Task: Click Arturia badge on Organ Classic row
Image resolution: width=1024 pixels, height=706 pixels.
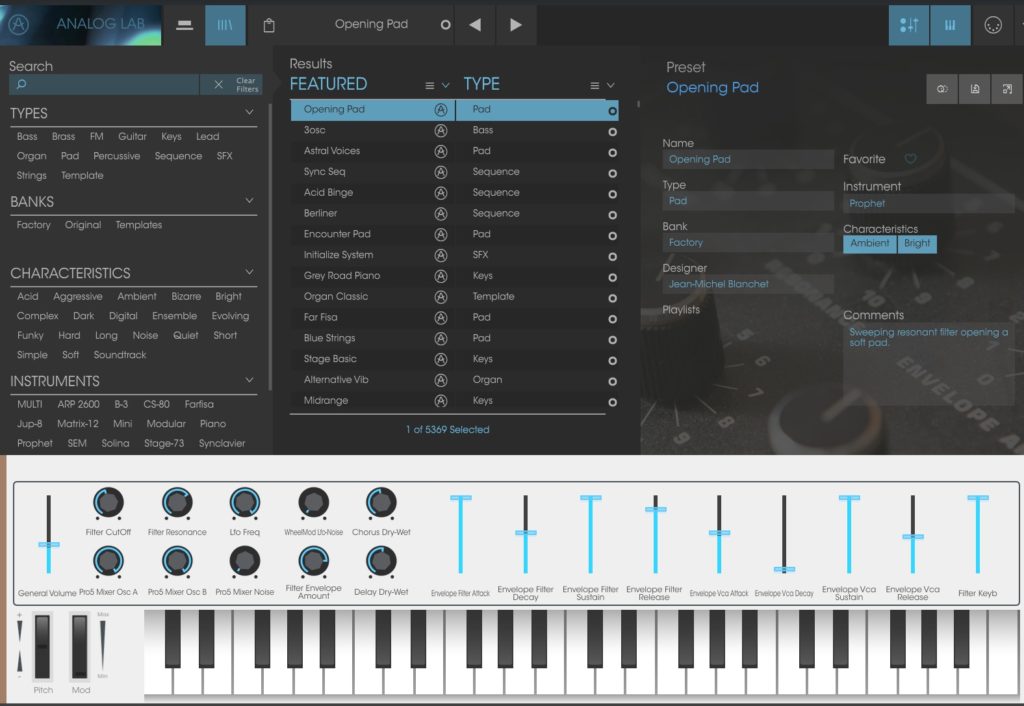Action: 441,297
